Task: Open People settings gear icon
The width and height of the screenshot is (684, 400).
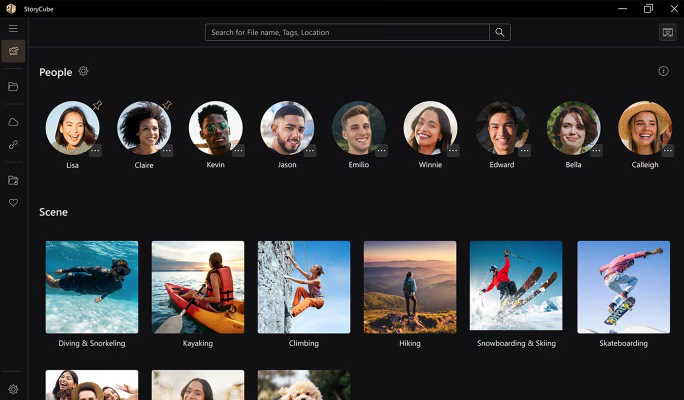Action: tap(84, 72)
